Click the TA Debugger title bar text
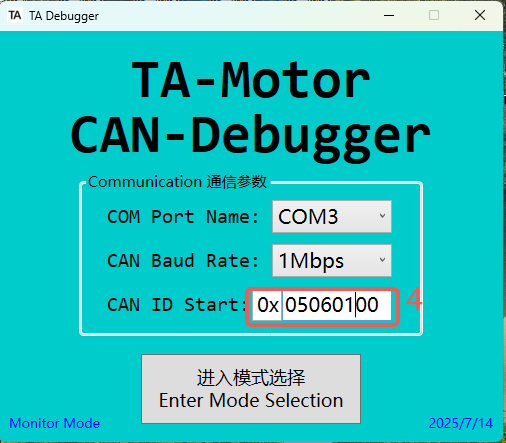This screenshot has width=506, height=443. 64,16
